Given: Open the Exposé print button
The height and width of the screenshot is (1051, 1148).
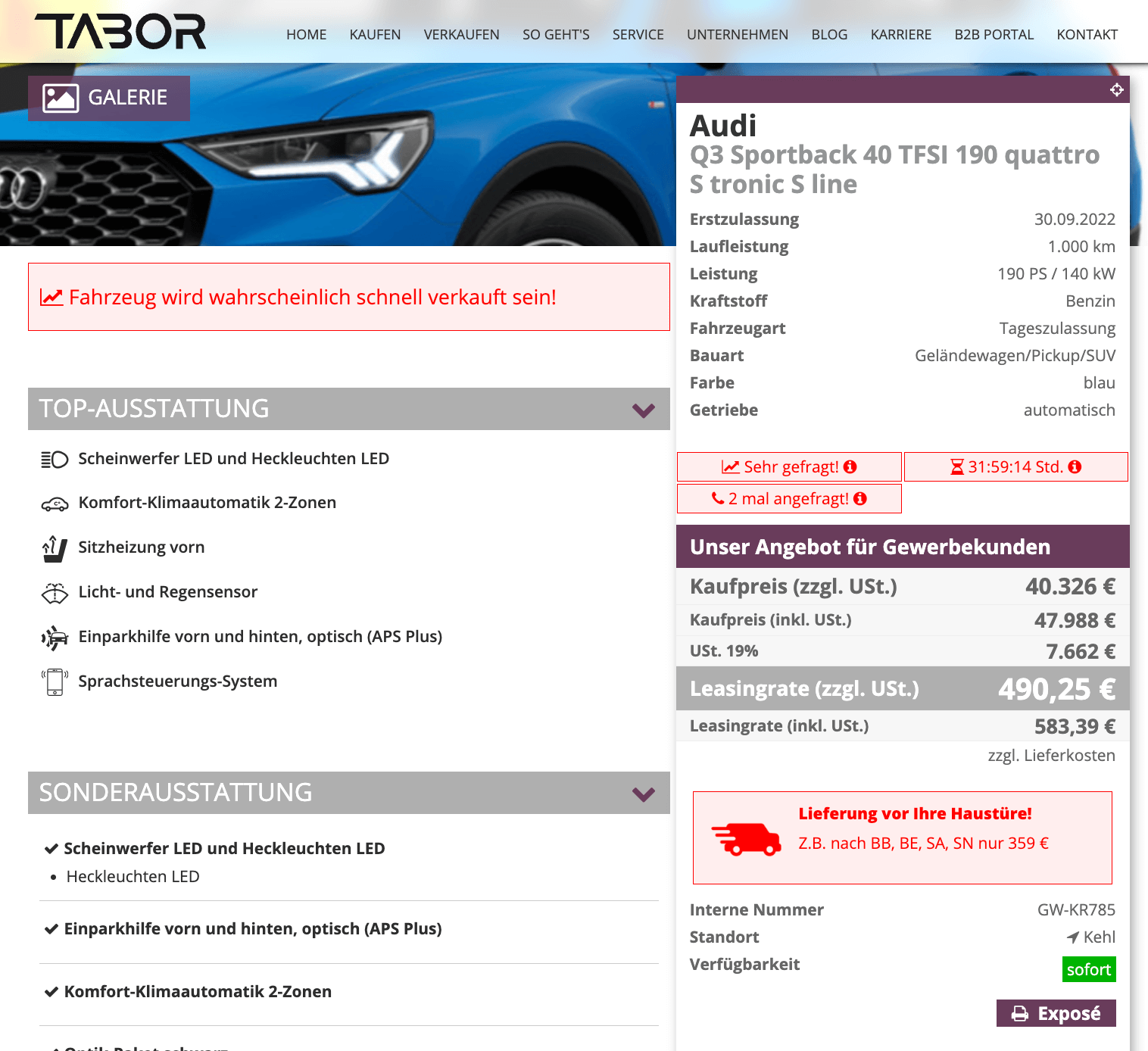Looking at the screenshot, I should 1056,1013.
